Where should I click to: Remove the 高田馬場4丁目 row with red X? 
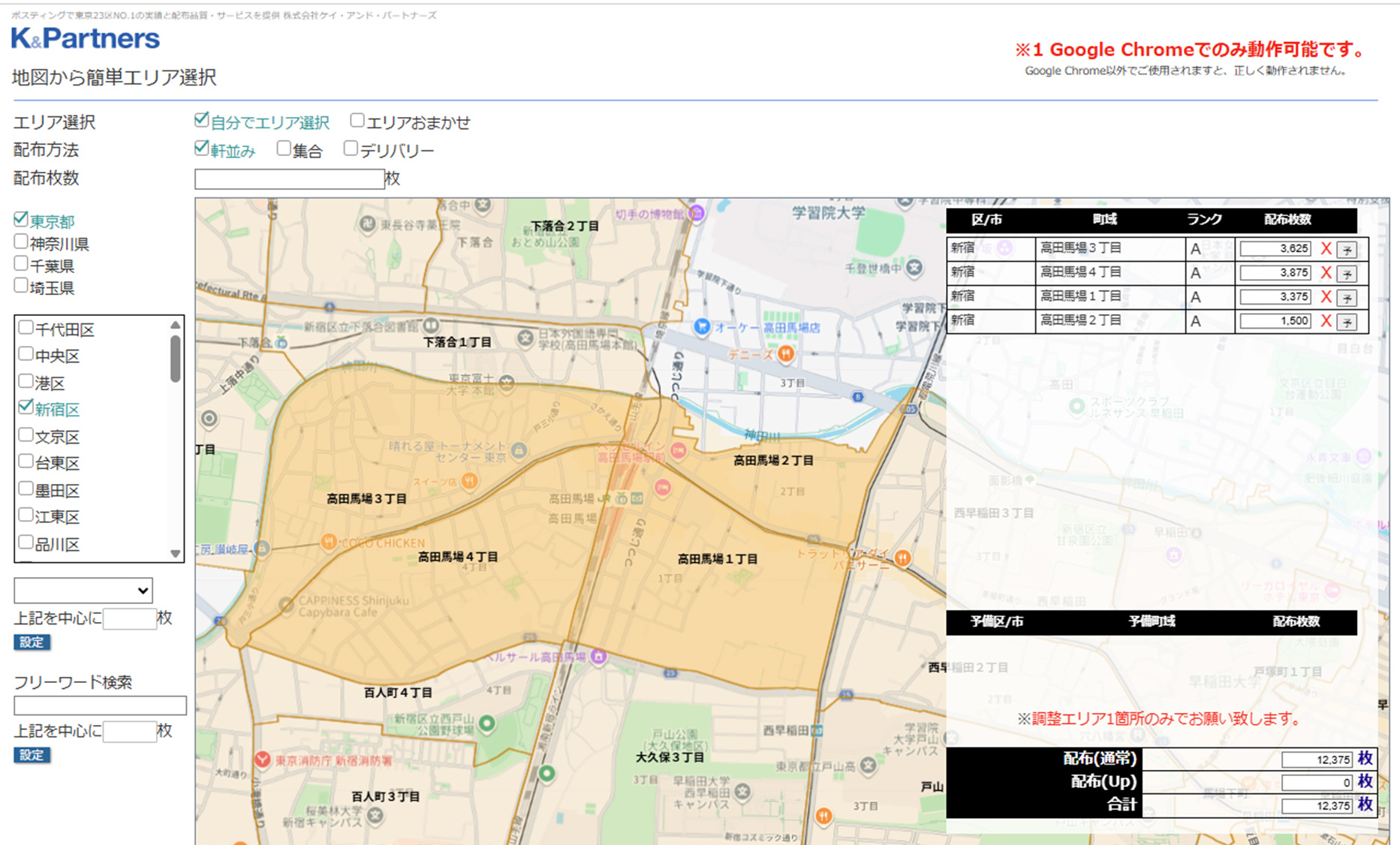tap(1326, 273)
